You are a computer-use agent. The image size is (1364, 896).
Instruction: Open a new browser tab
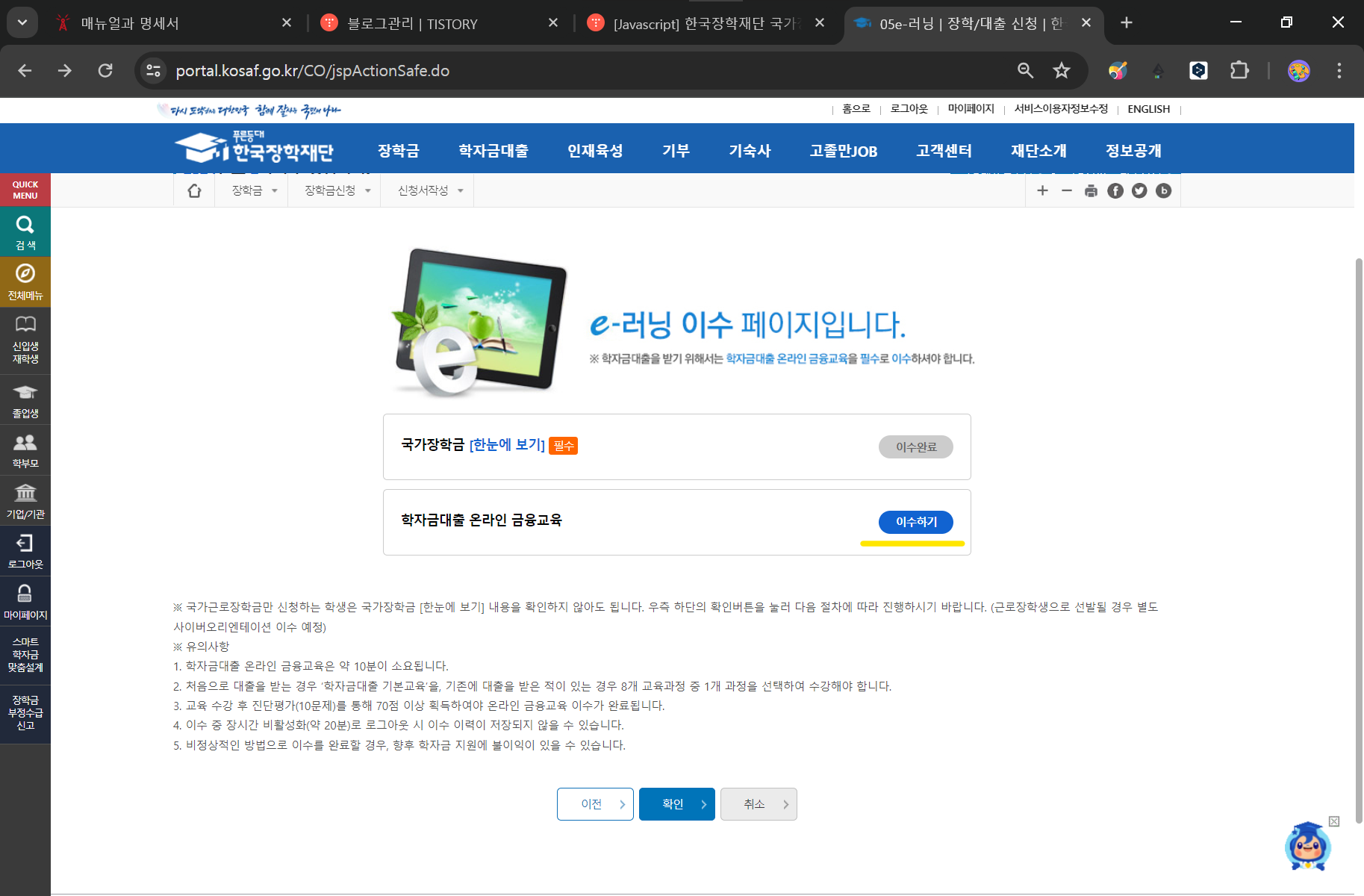coord(1126,22)
